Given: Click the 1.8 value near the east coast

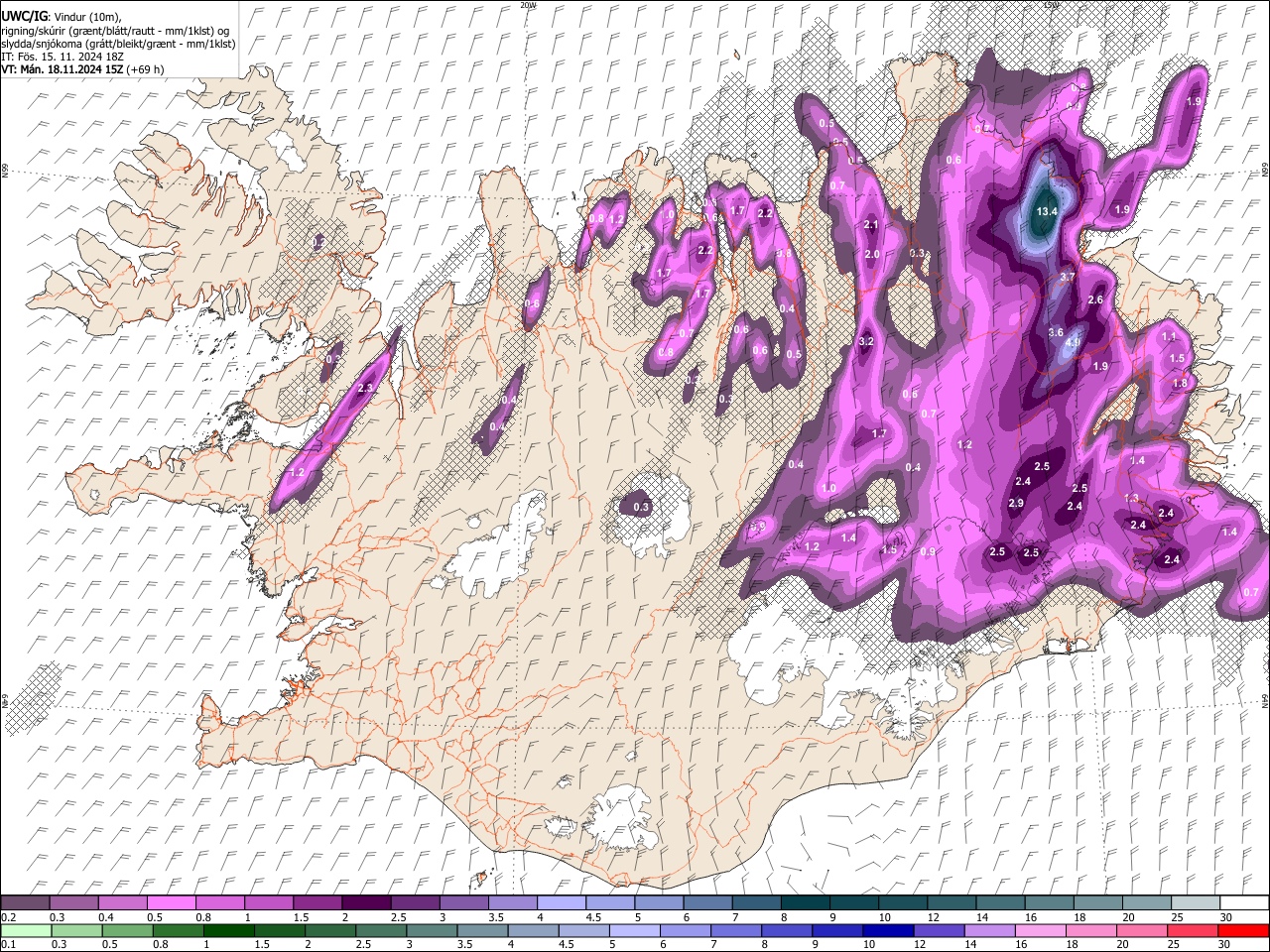Looking at the screenshot, I should [1180, 383].
